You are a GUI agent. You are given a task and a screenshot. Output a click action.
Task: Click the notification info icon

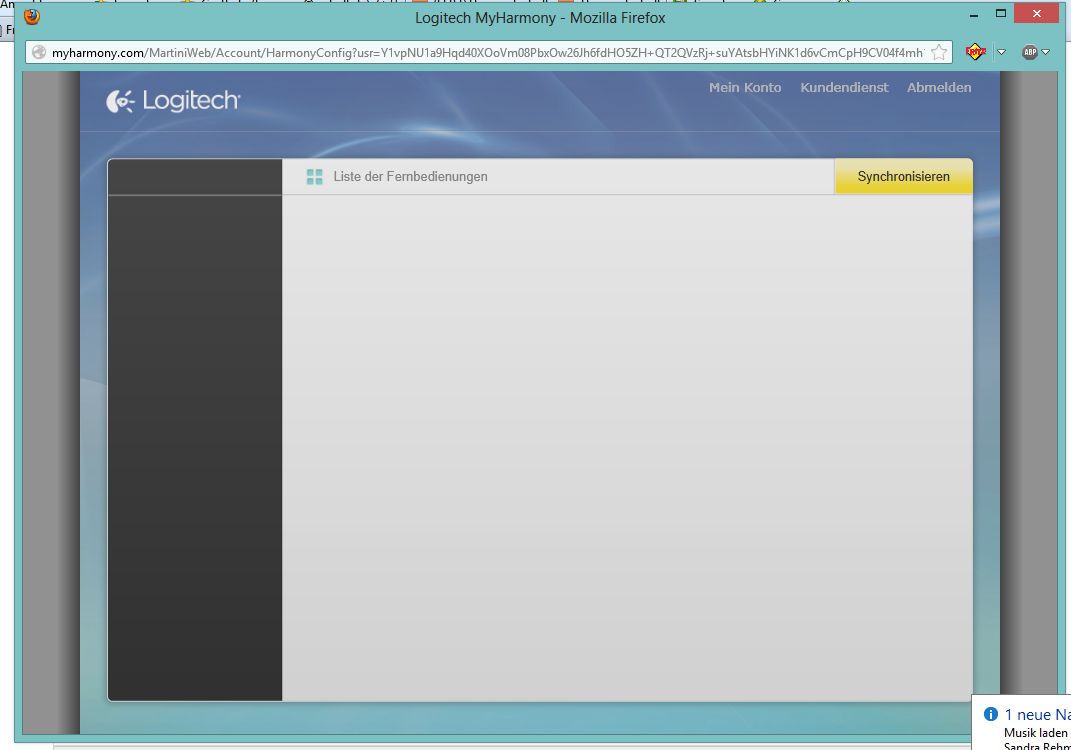coord(990,714)
